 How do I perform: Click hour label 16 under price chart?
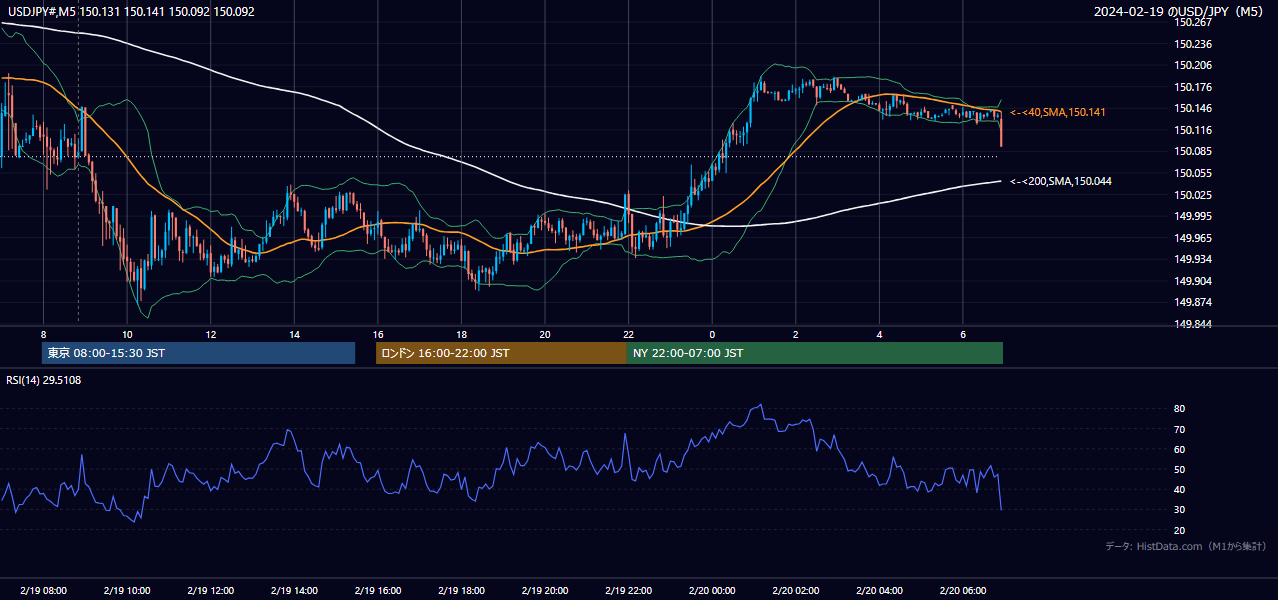coord(378,334)
